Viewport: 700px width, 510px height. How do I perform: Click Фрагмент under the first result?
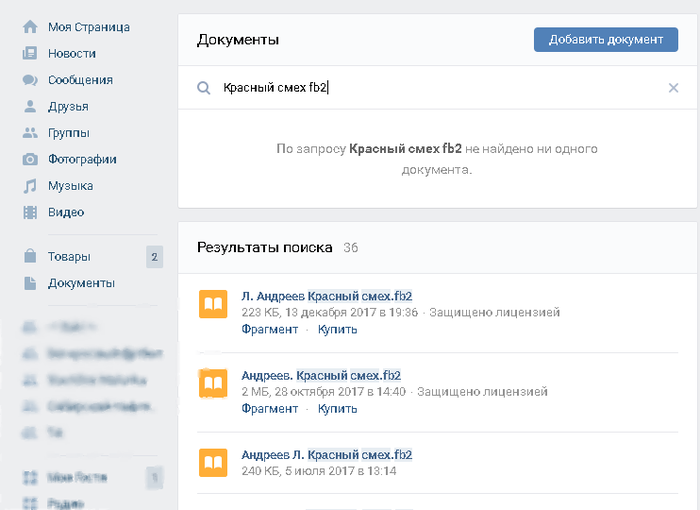pos(270,330)
